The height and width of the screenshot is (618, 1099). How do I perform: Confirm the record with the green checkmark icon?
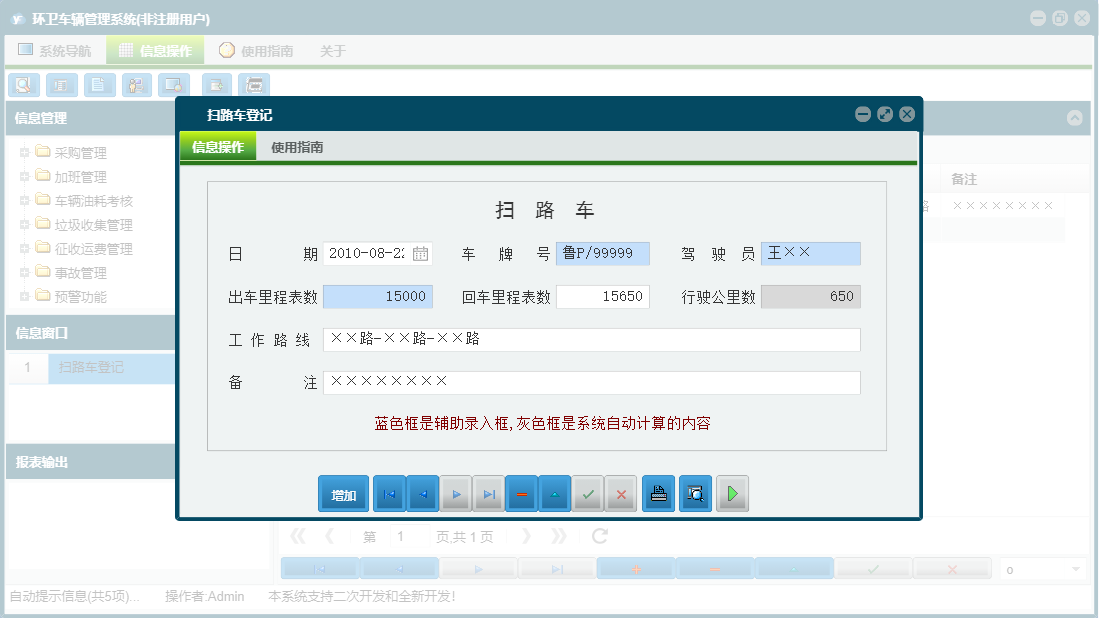588,493
